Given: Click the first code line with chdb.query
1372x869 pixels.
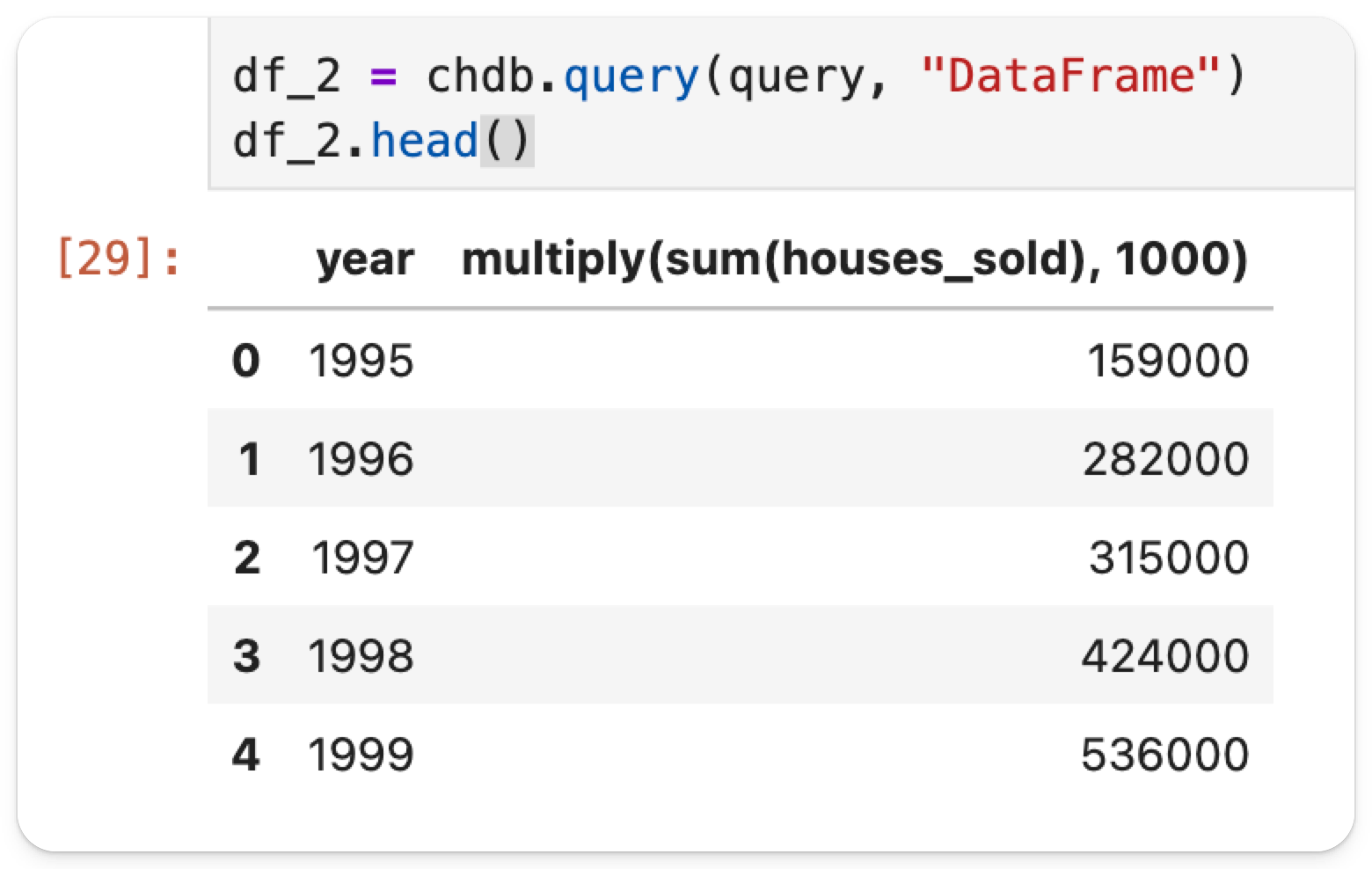Looking at the screenshot, I should pos(739,77).
